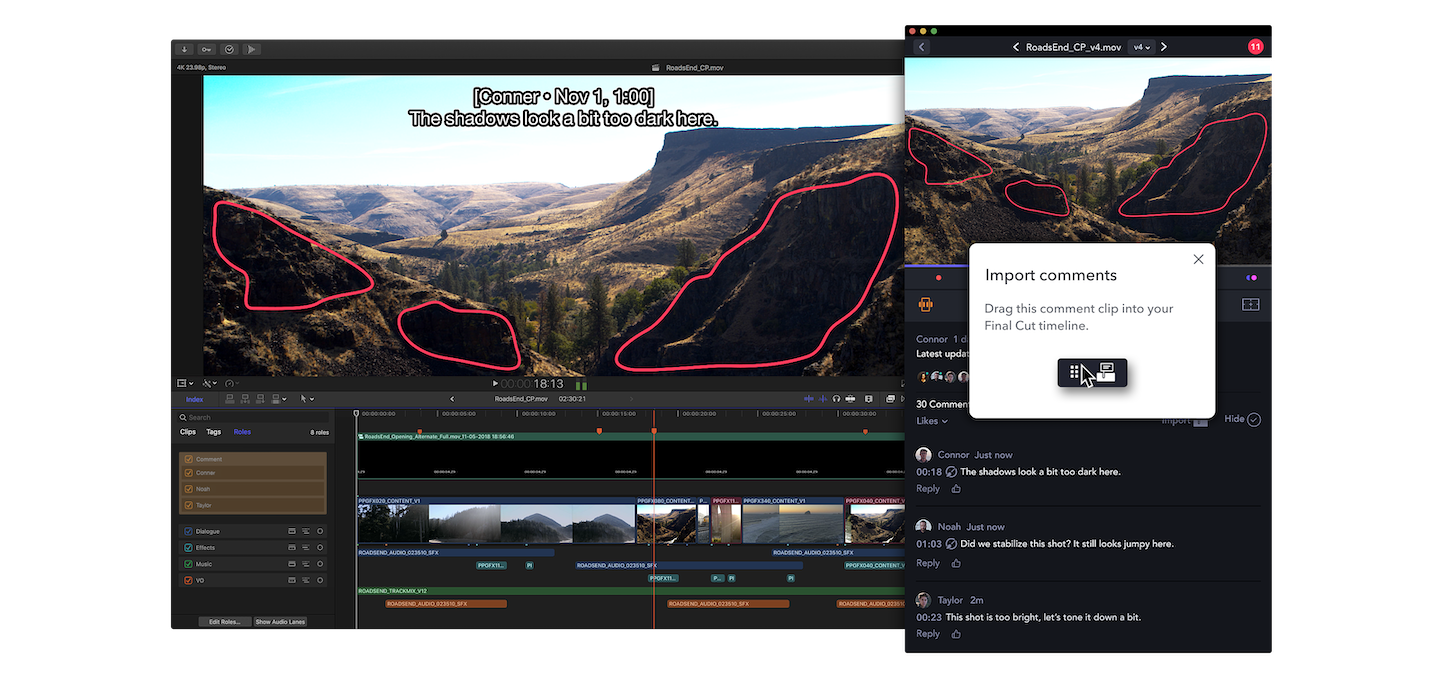
Task: Click the Search field in the index
Action: click(x=254, y=417)
